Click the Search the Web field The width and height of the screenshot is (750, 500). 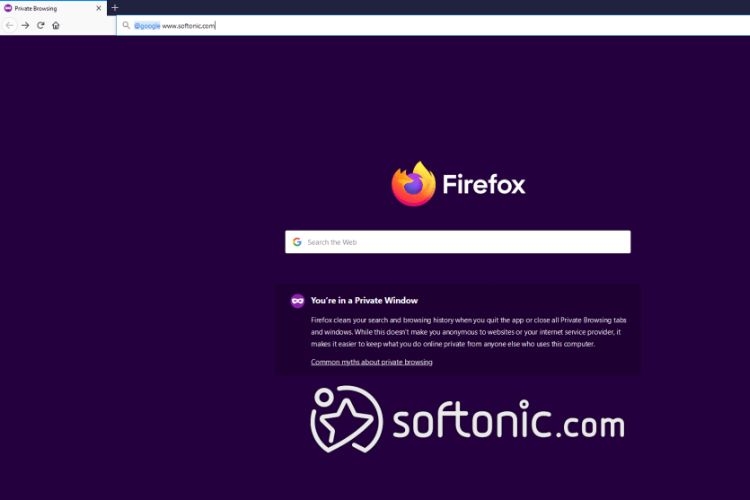pyautogui.click(x=458, y=242)
